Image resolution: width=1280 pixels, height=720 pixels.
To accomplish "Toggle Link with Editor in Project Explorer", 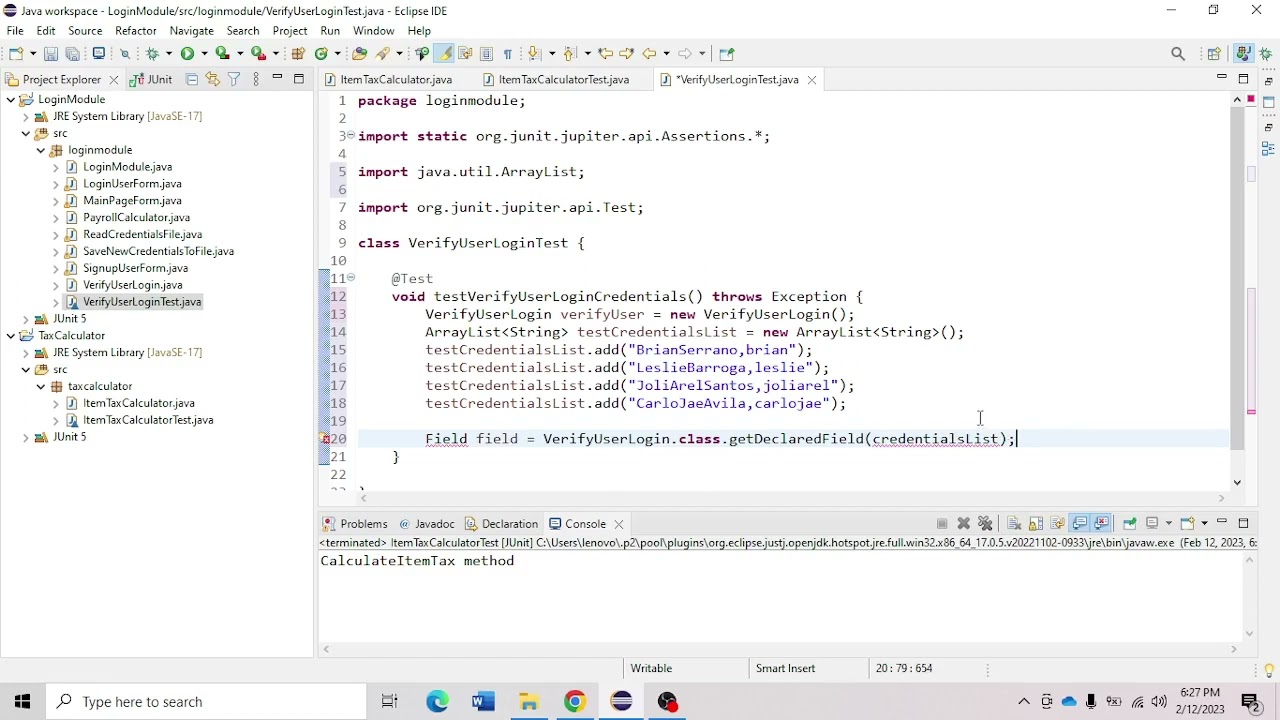I will tap(212, 79).
